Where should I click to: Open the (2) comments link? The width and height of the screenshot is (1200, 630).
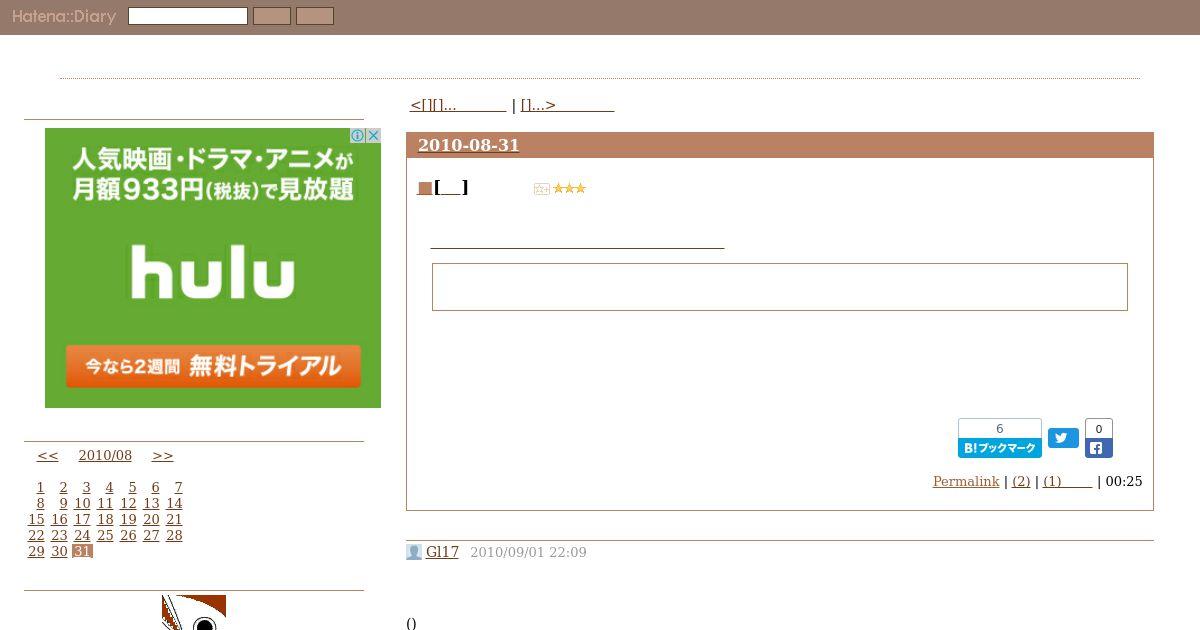click(x=1021, y=481)
